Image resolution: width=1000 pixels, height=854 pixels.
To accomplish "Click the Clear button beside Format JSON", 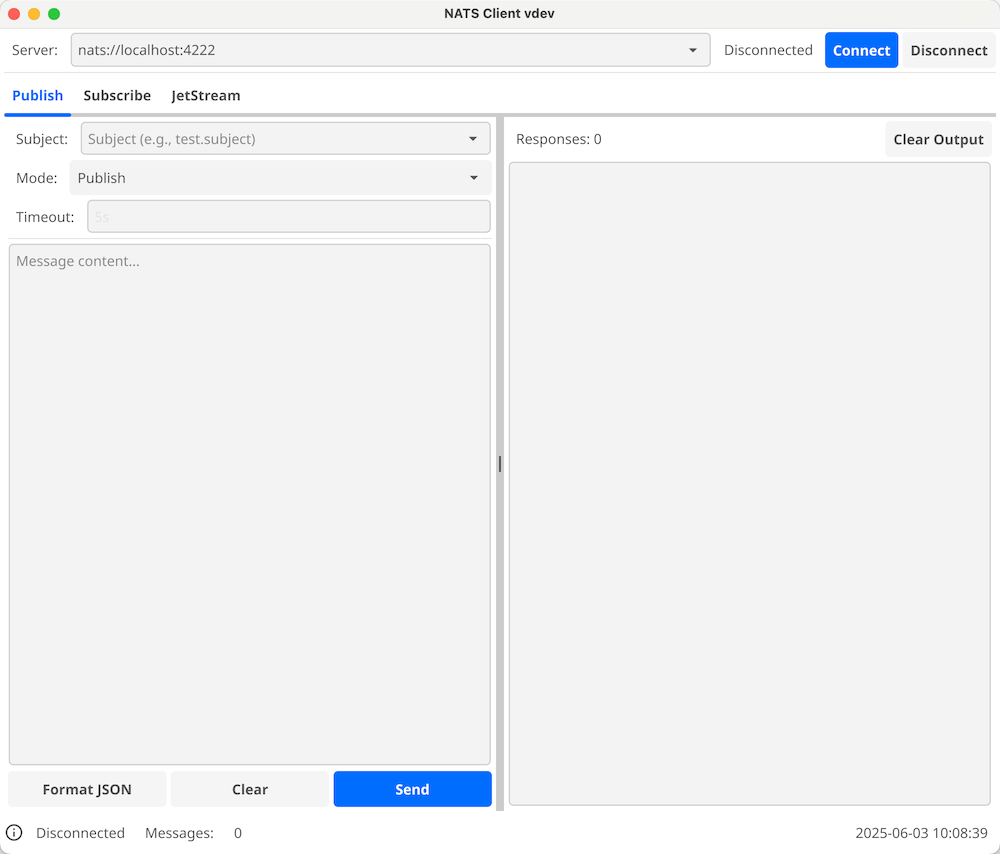I will pos(249,789).
